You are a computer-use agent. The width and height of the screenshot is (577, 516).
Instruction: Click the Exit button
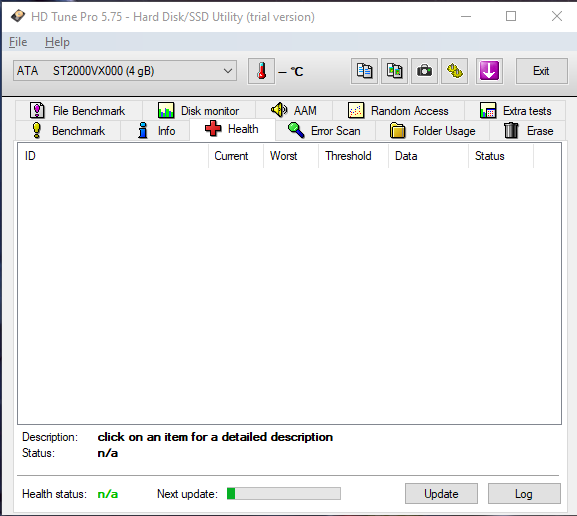point(541,71)
